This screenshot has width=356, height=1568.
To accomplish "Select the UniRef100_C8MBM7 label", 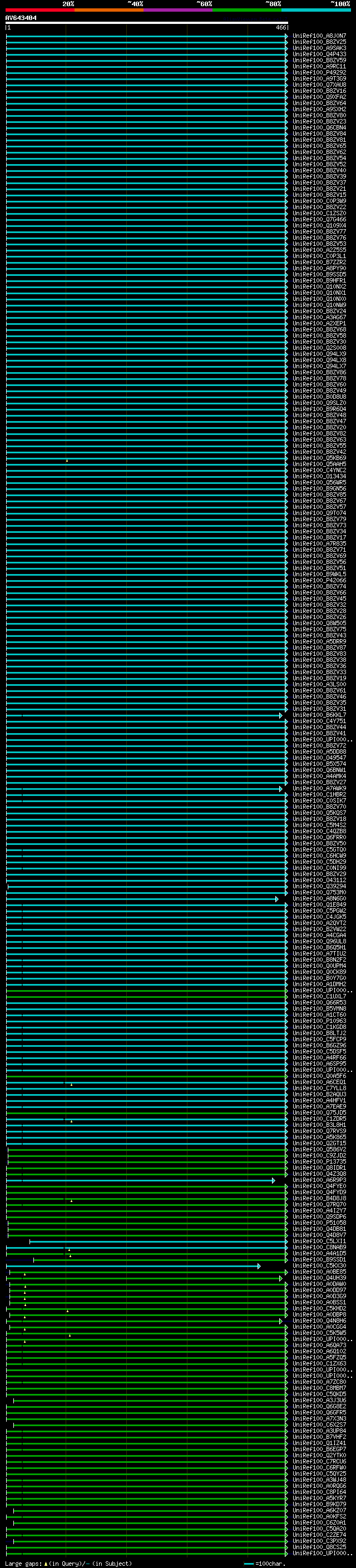I will (x=319, y=1388).
